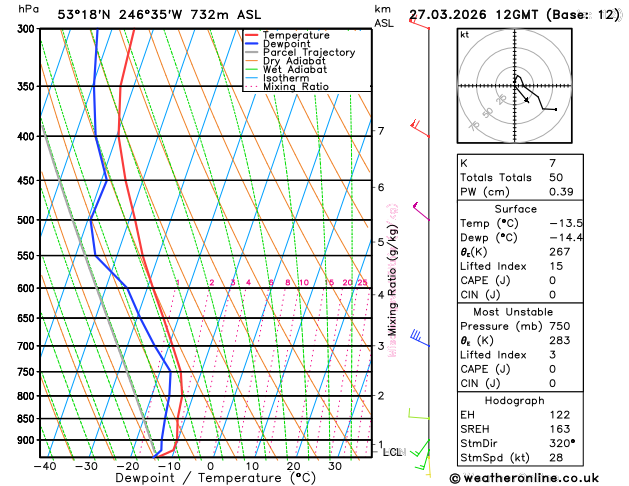This screenshot has height=486, width=629.
Task: Click the -40 temperature axis label
Action: (x=45, y=466)
